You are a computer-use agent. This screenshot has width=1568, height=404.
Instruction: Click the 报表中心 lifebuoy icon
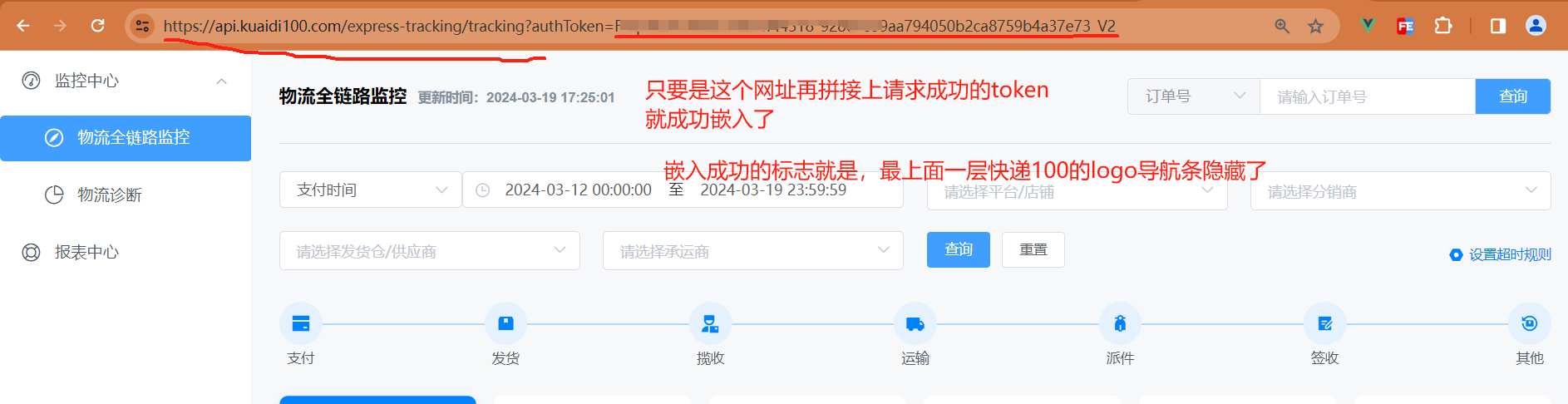point(31,252)
